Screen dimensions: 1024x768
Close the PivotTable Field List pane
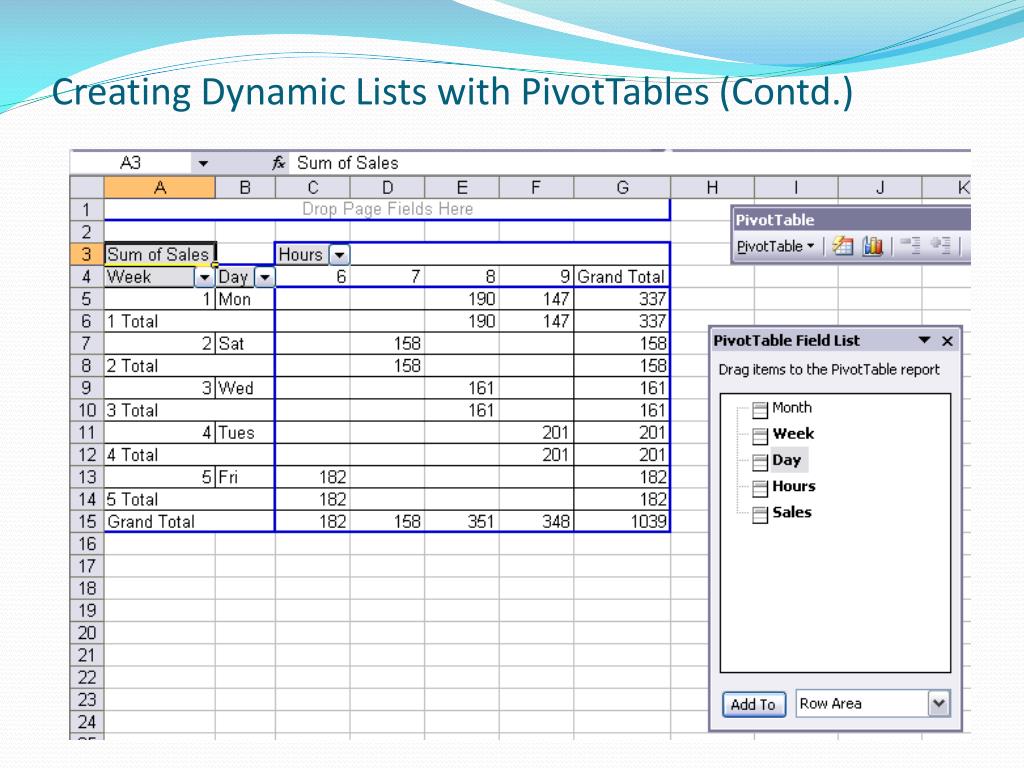tap(947, 341)
